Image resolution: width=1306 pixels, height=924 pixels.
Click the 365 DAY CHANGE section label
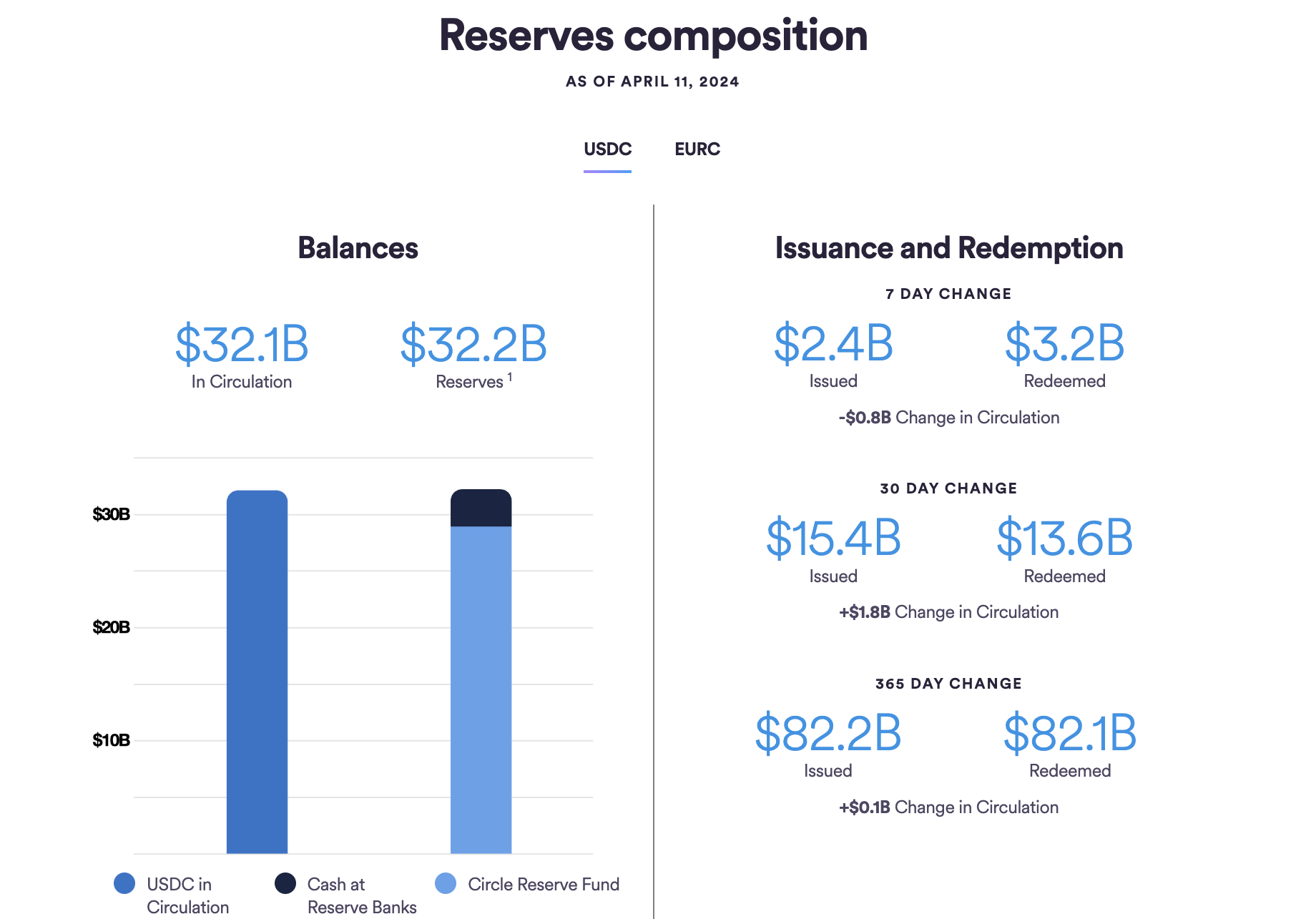[x=949, y=683]
